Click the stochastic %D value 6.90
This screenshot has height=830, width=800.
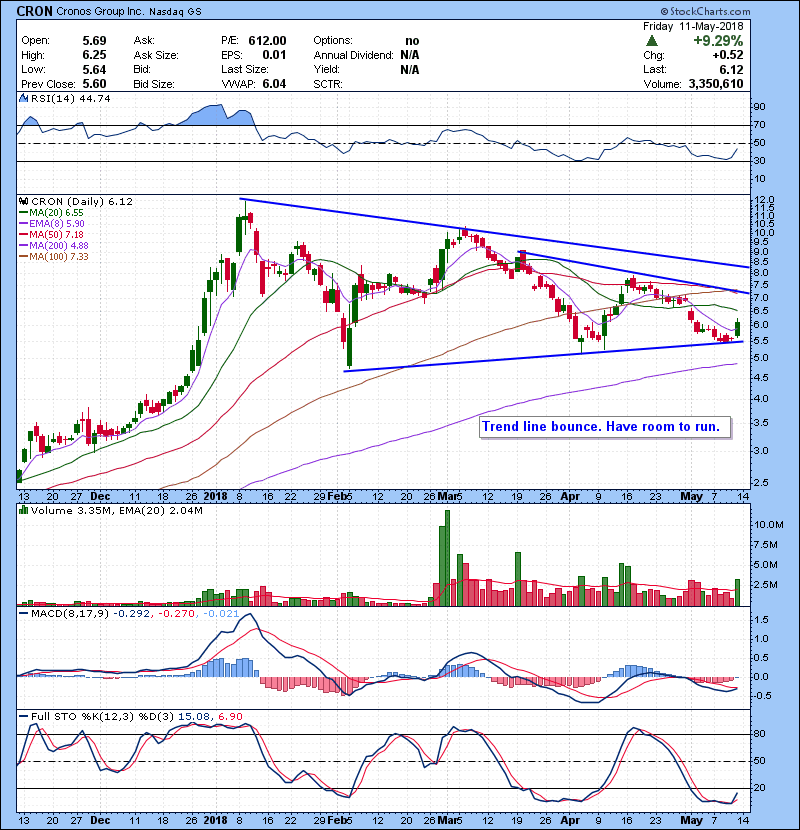click(x=230, y=717)
